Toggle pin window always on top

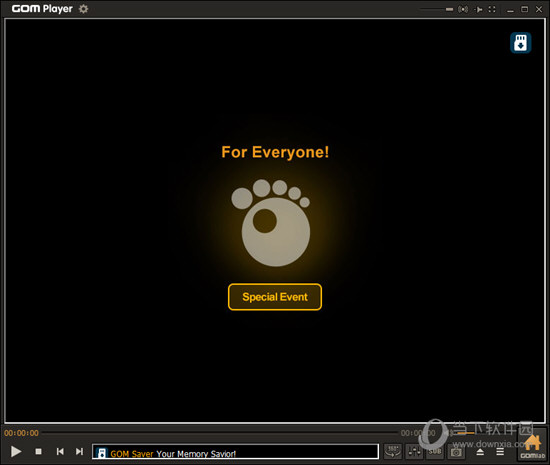pos(478,9)
